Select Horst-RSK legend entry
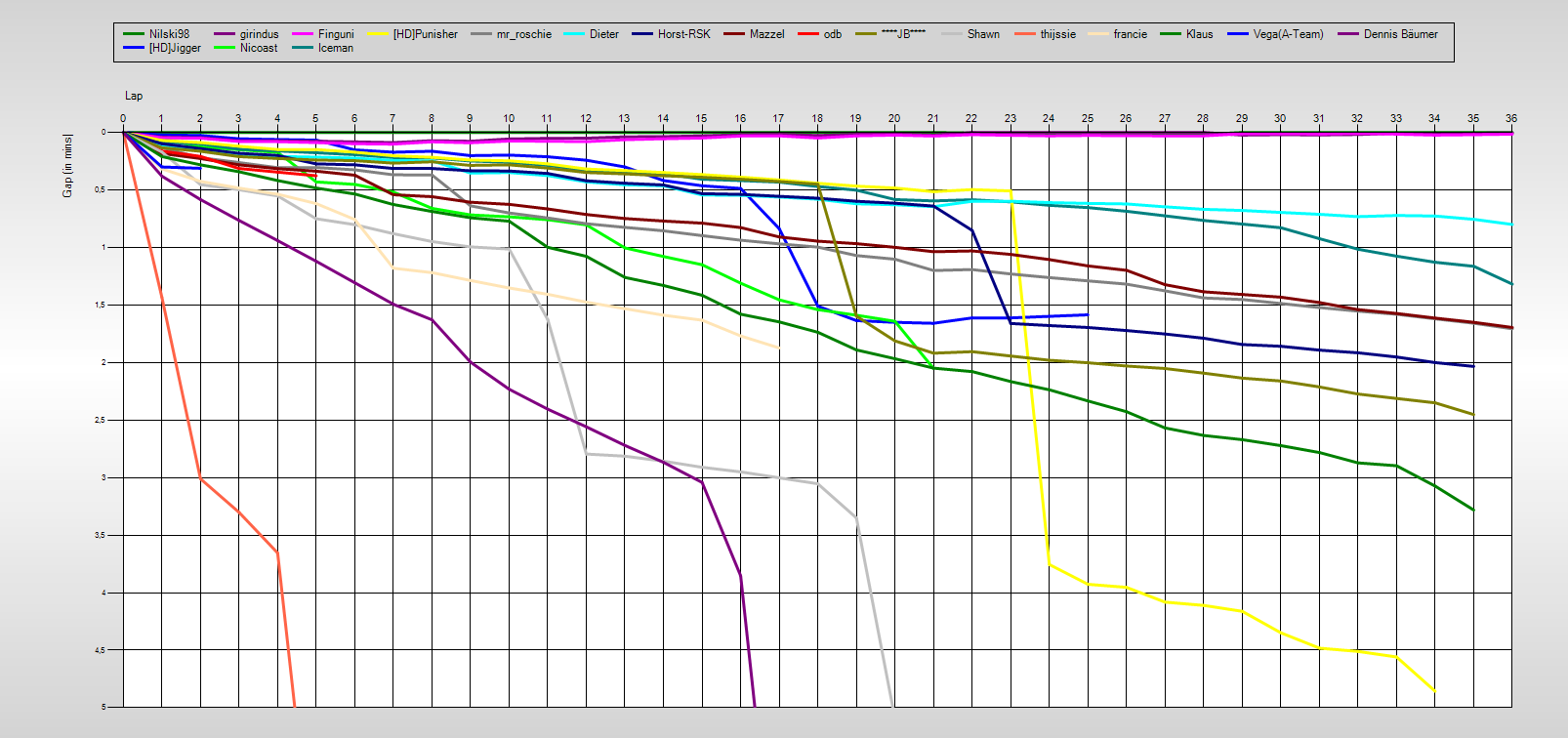This screenshot has width=1568, height=738. click(x=683, y=34)
